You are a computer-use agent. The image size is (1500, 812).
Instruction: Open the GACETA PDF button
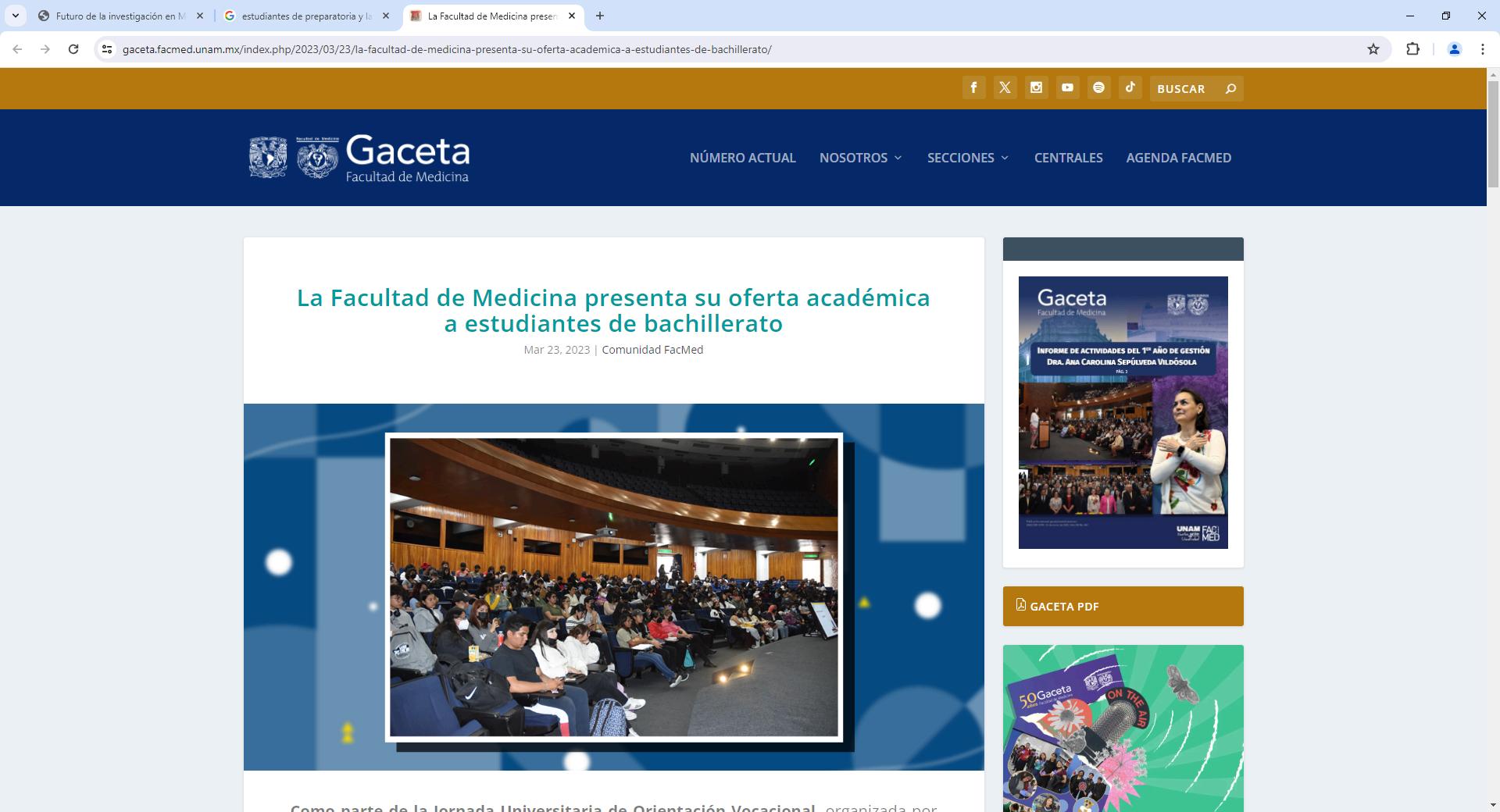[1123, 606]
